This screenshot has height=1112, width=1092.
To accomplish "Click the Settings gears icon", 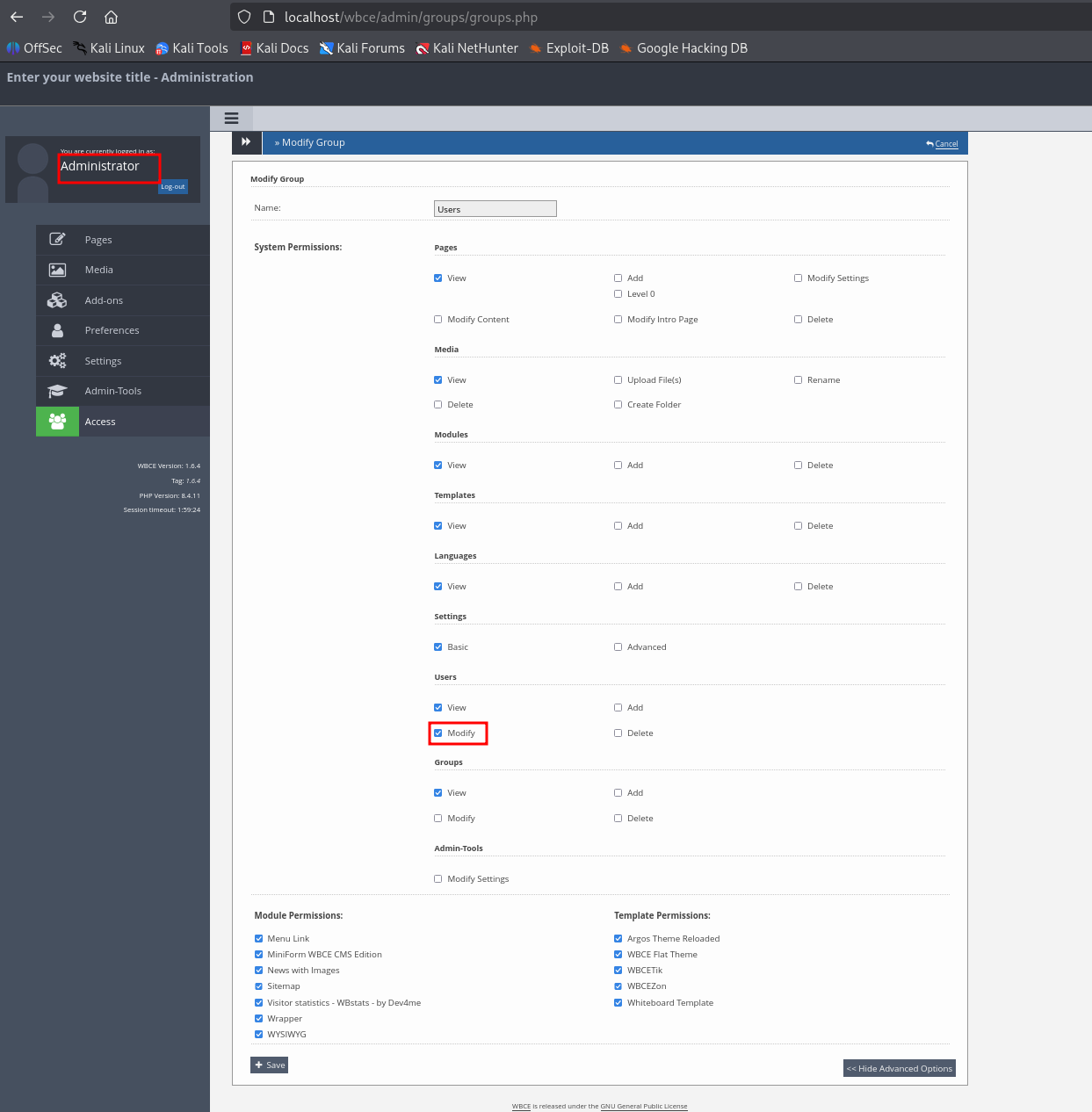I will (57, 361).
